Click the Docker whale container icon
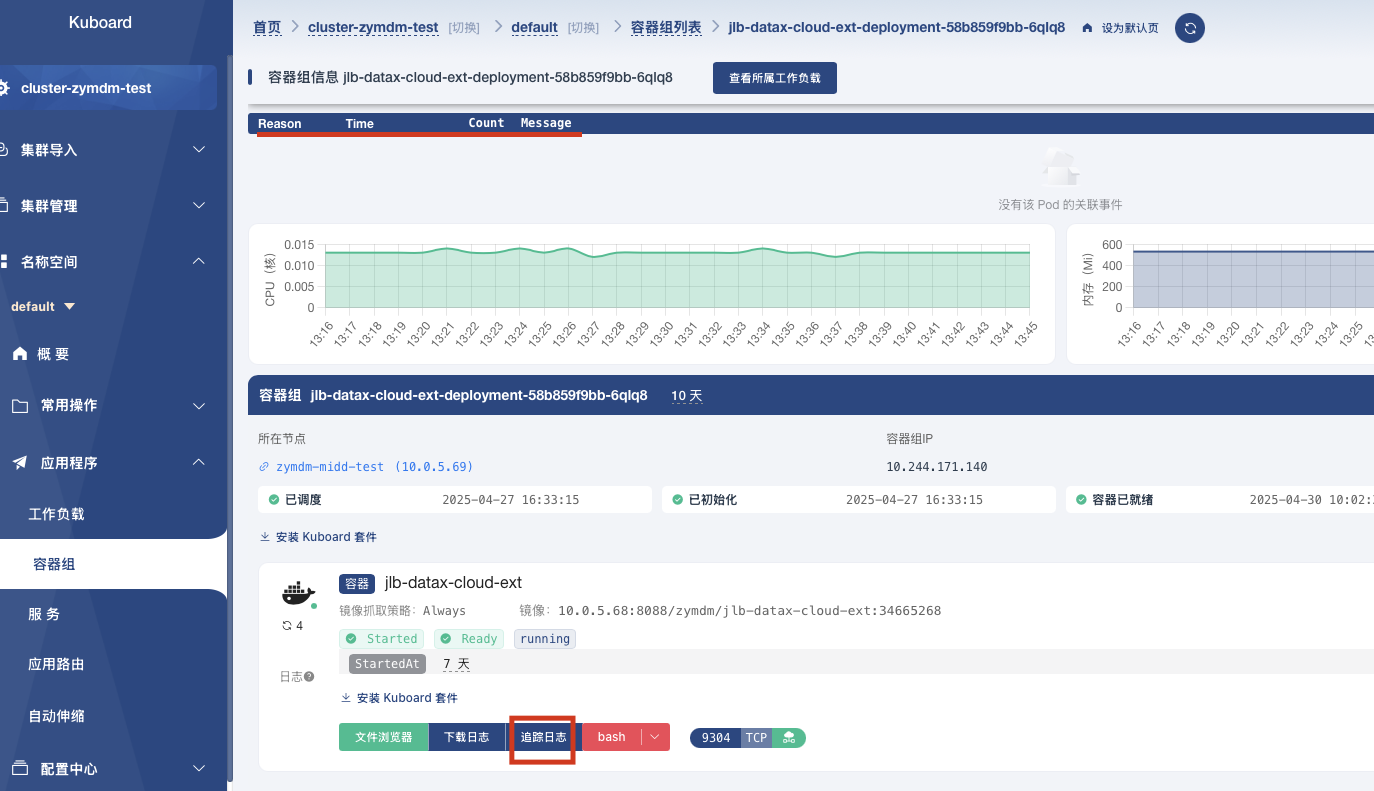 (298, 593)
